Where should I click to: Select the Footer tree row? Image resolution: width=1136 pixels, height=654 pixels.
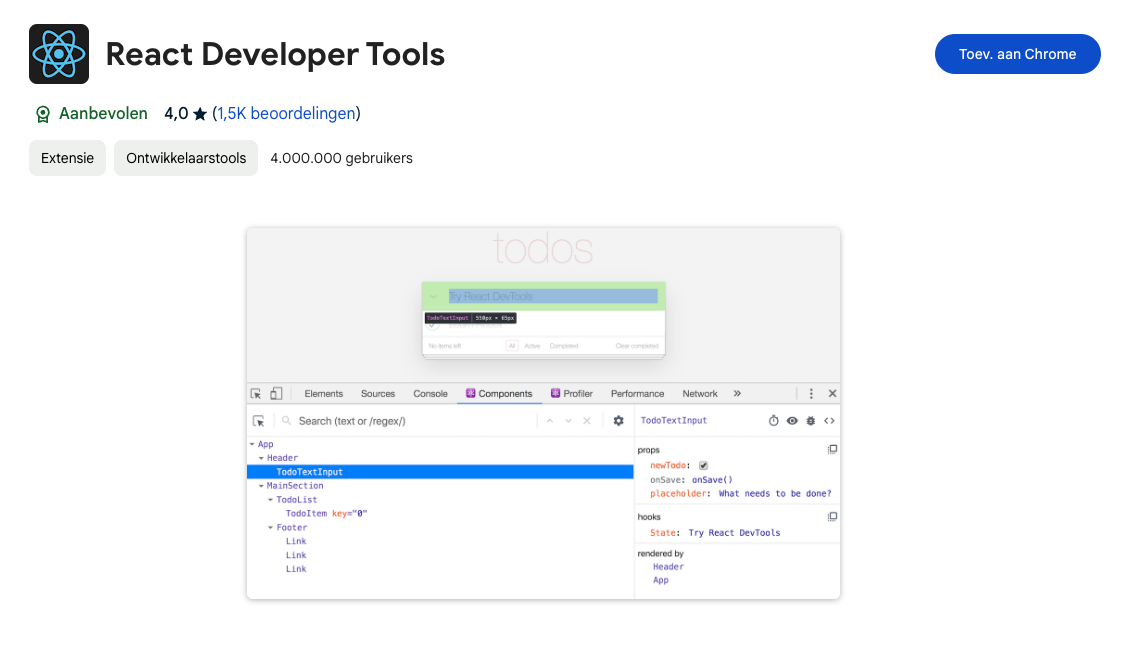tap(440, 528)
